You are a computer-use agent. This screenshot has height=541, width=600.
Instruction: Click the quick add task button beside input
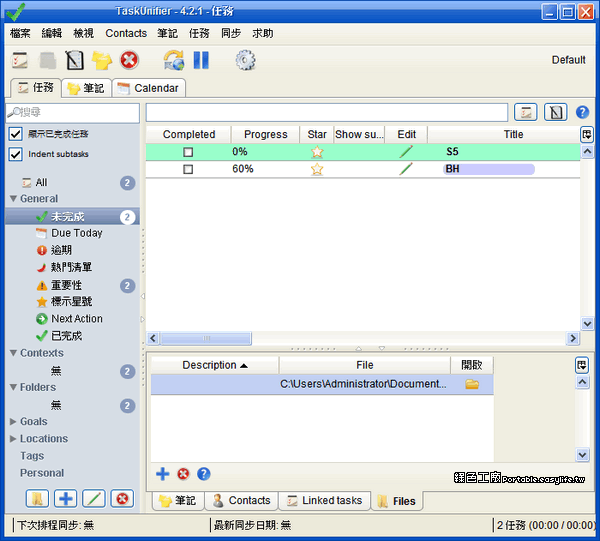[526, 112]
